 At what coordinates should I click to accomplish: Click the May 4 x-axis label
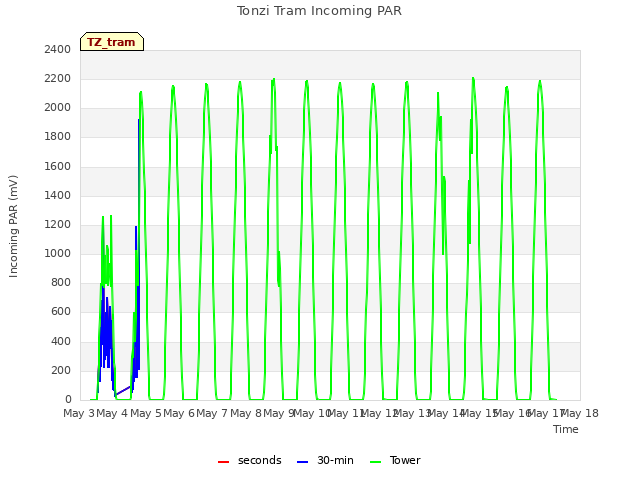point(112,413)
